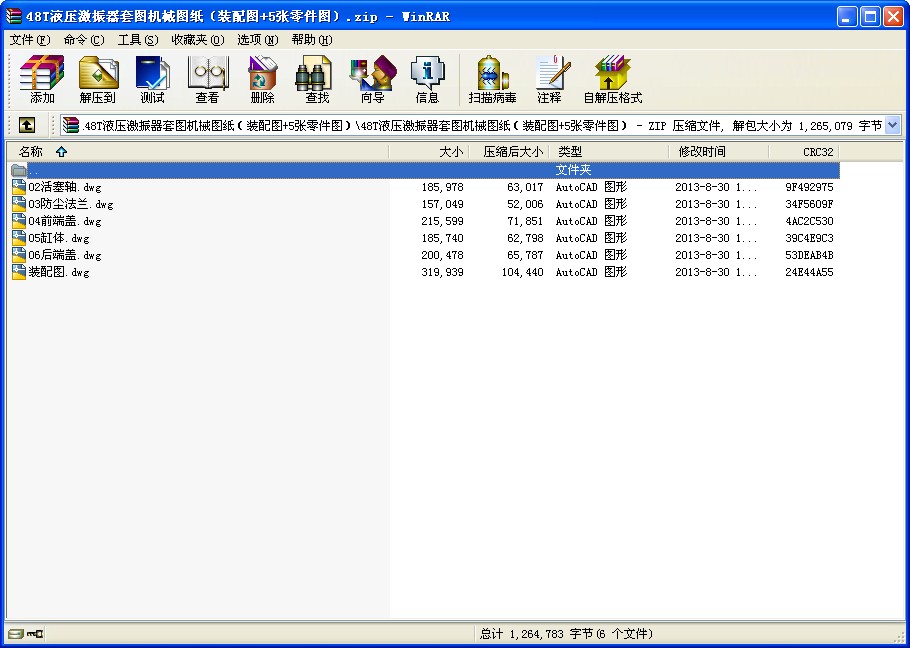Sort by CRC32 column header
Image resolution: width=910 pixels, height=648 pixels.
pos(804,152)
